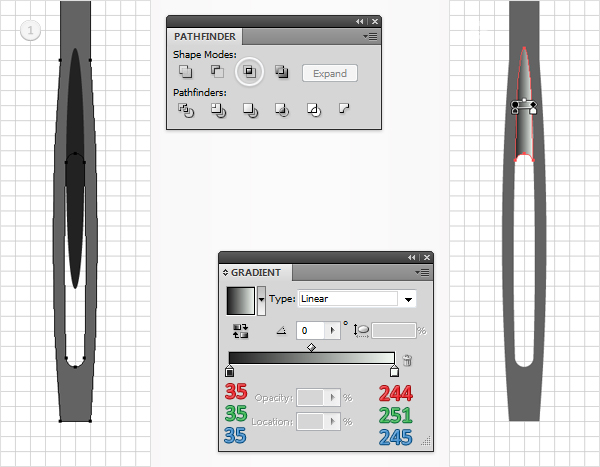The height and width of the screenshot is (467, 600).
Task: Click the Crop pathfinder icon
Action: pyautogui.click(x=282, y=110)
